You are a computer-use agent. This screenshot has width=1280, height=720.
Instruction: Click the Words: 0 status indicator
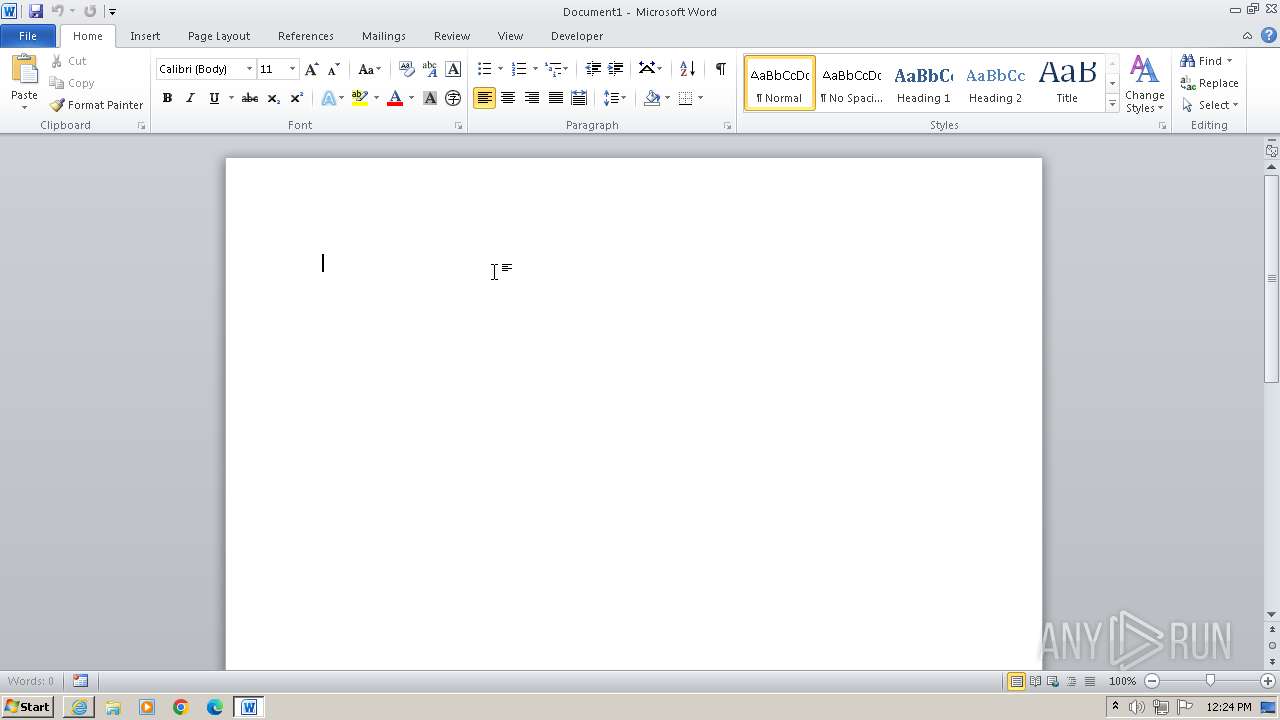point(31,681)
